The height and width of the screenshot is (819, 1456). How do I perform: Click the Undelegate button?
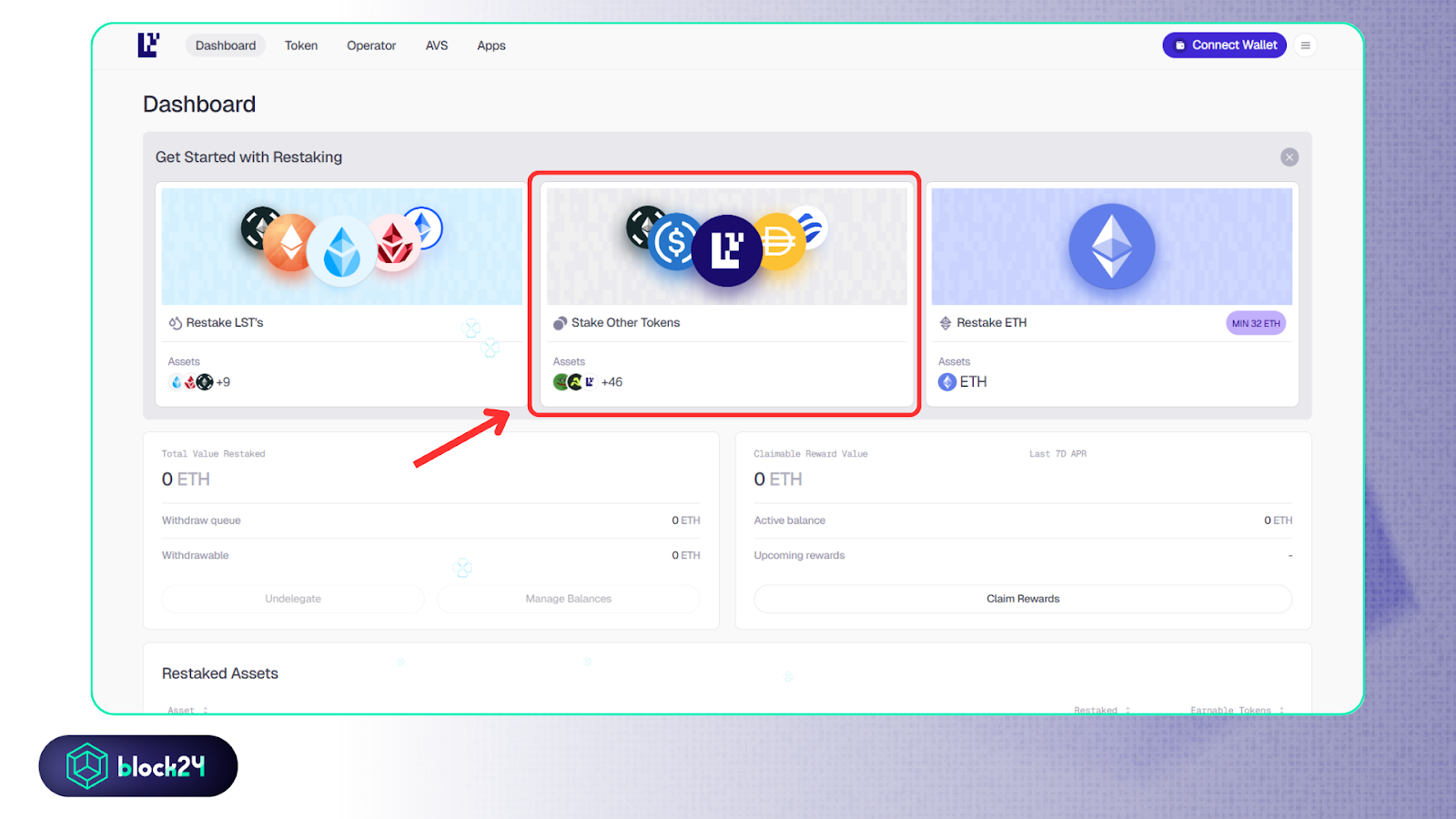293,599
